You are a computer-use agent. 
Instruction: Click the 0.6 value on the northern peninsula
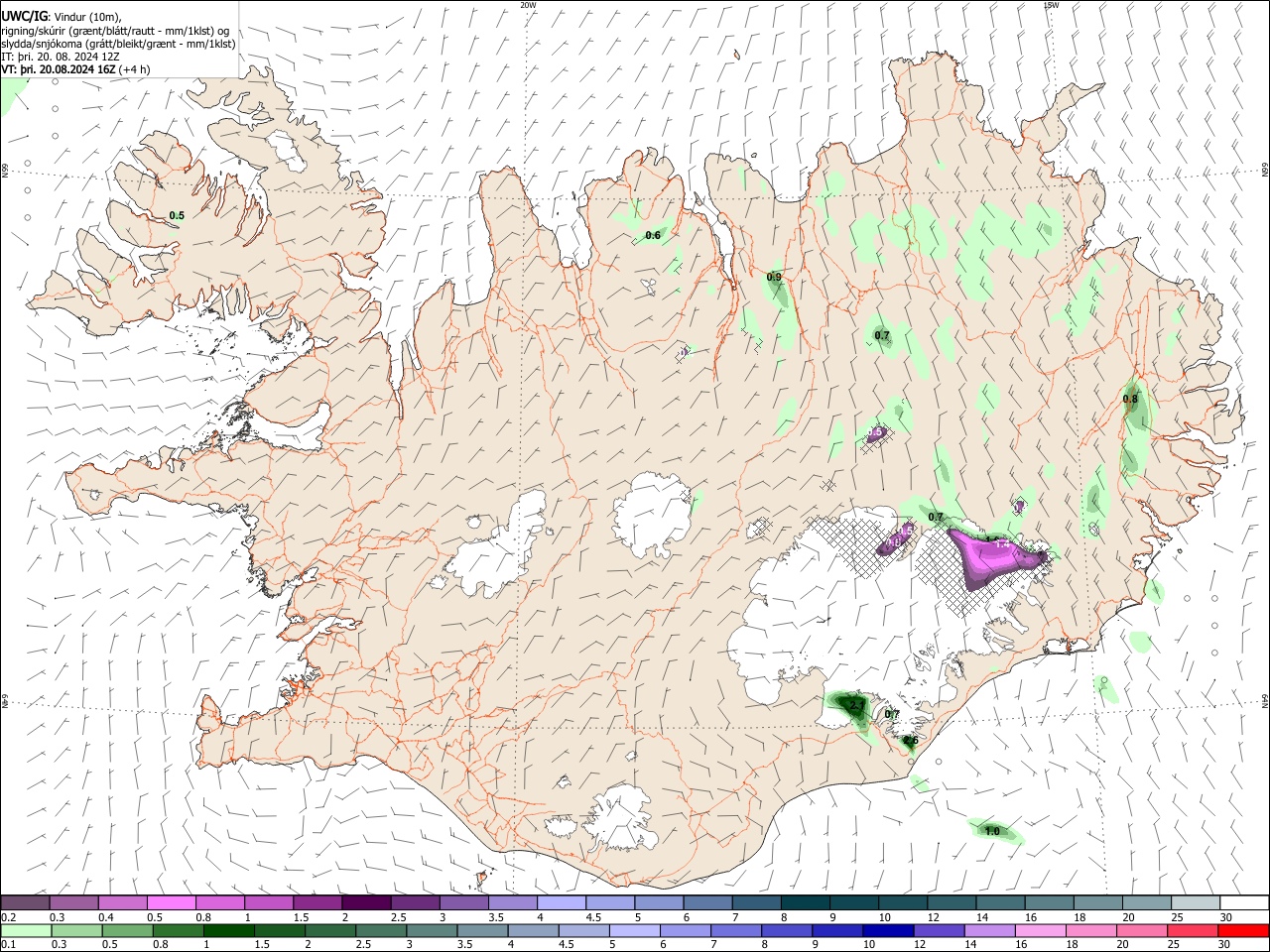(x=653, y=235)
